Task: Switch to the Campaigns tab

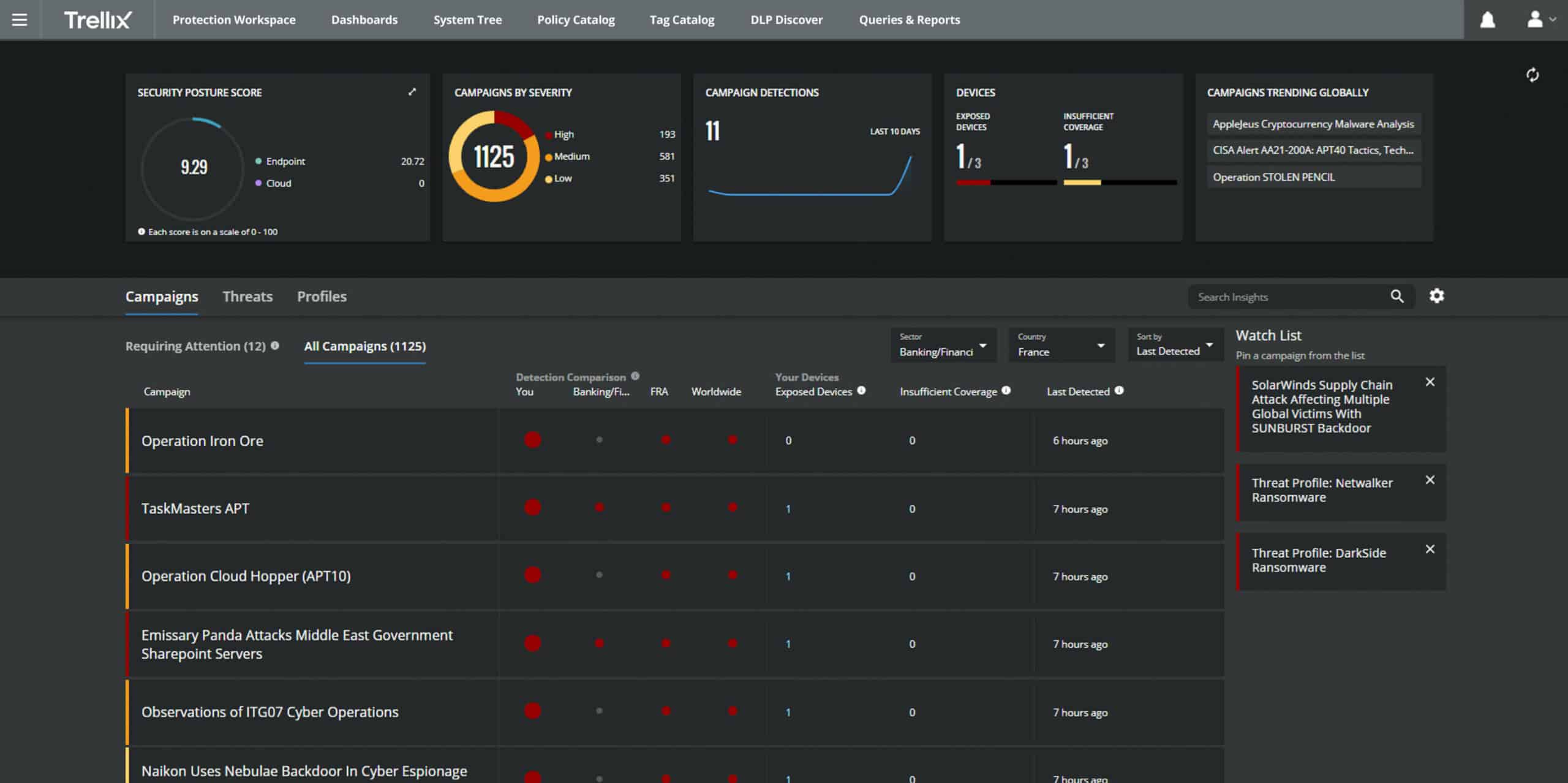Action: tap(162, 297)
